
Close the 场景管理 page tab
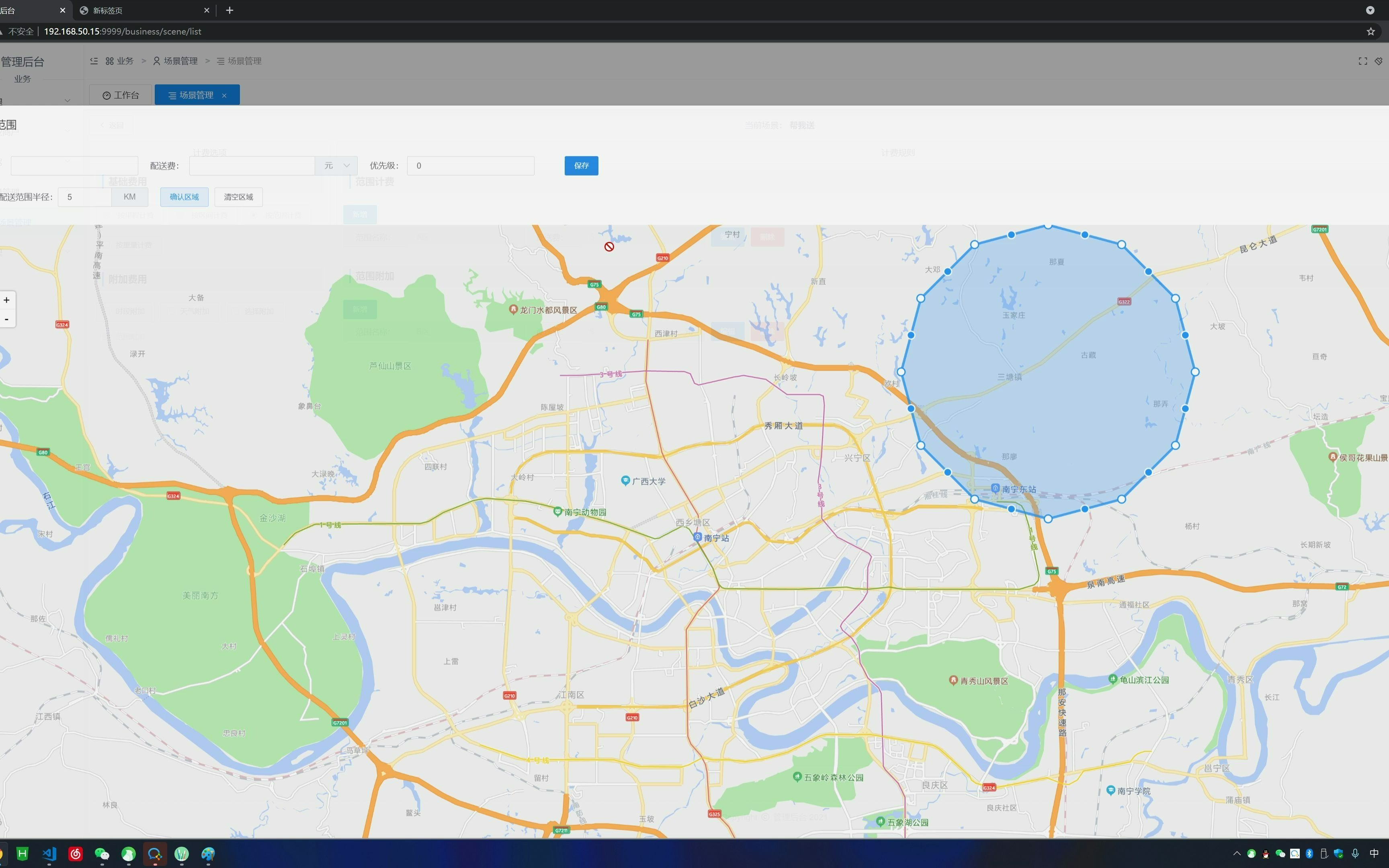224,95
